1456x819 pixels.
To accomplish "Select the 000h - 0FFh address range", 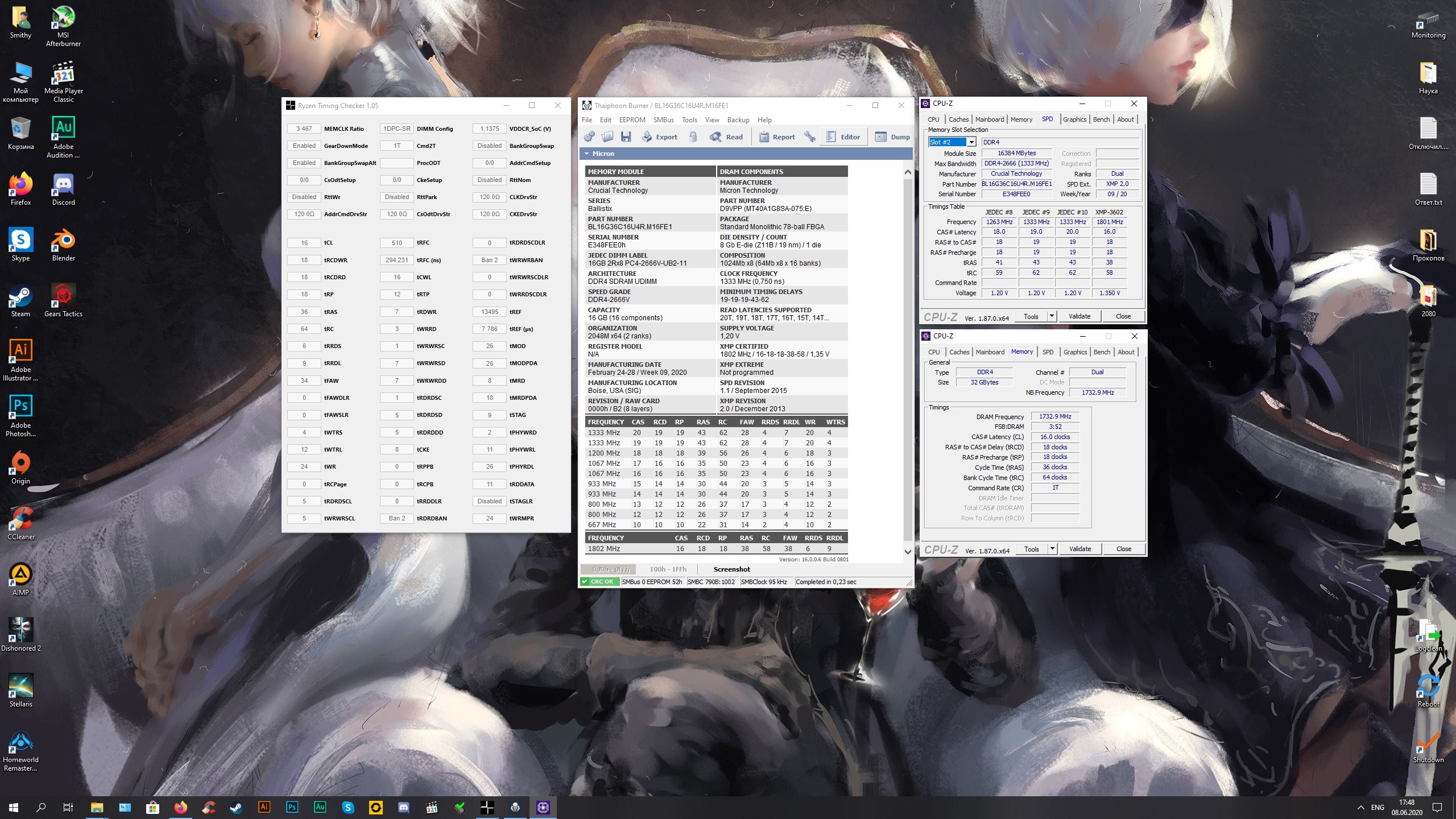I will tap(610, 569).
